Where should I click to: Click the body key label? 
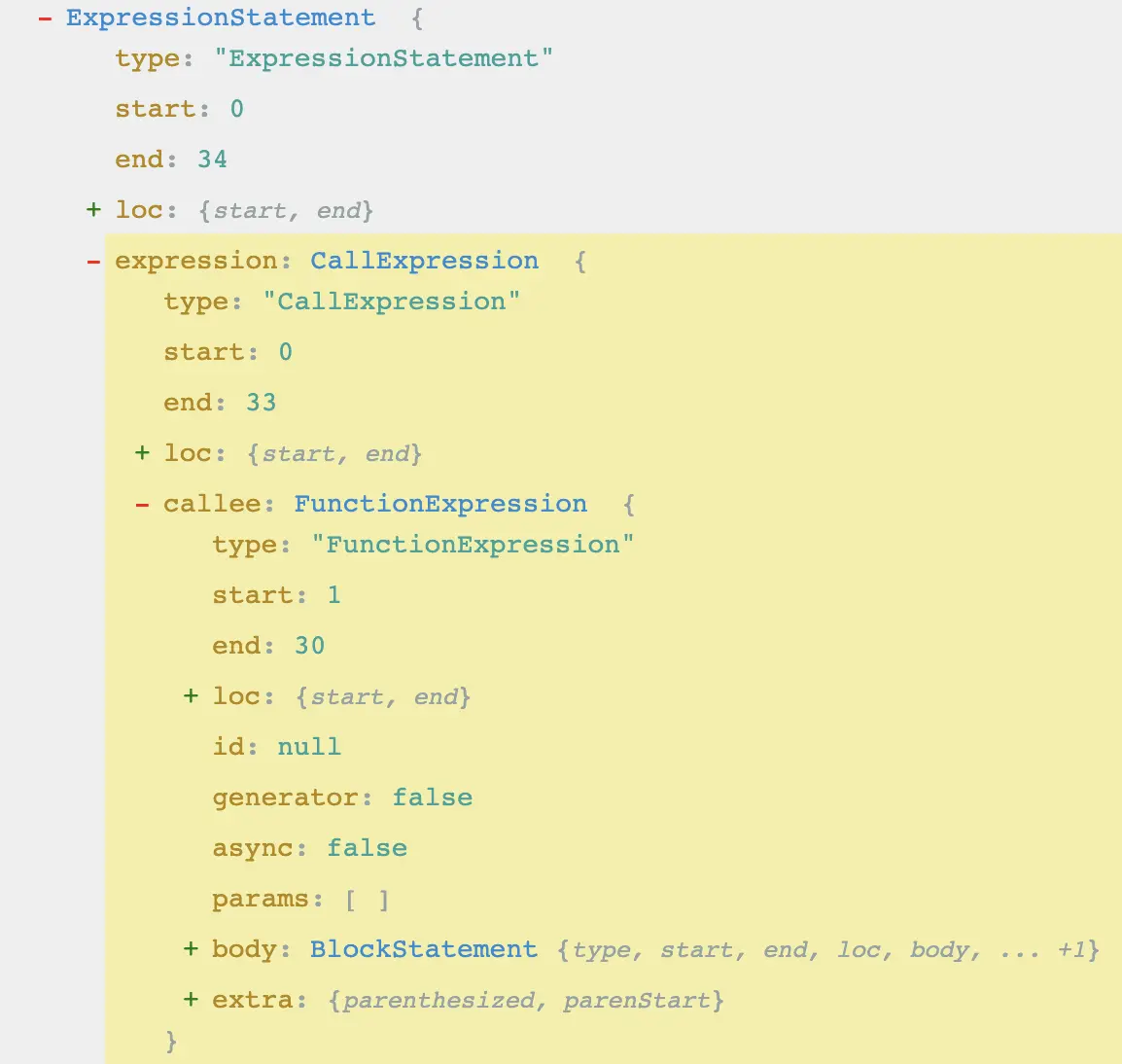click(x=244, y=949)
